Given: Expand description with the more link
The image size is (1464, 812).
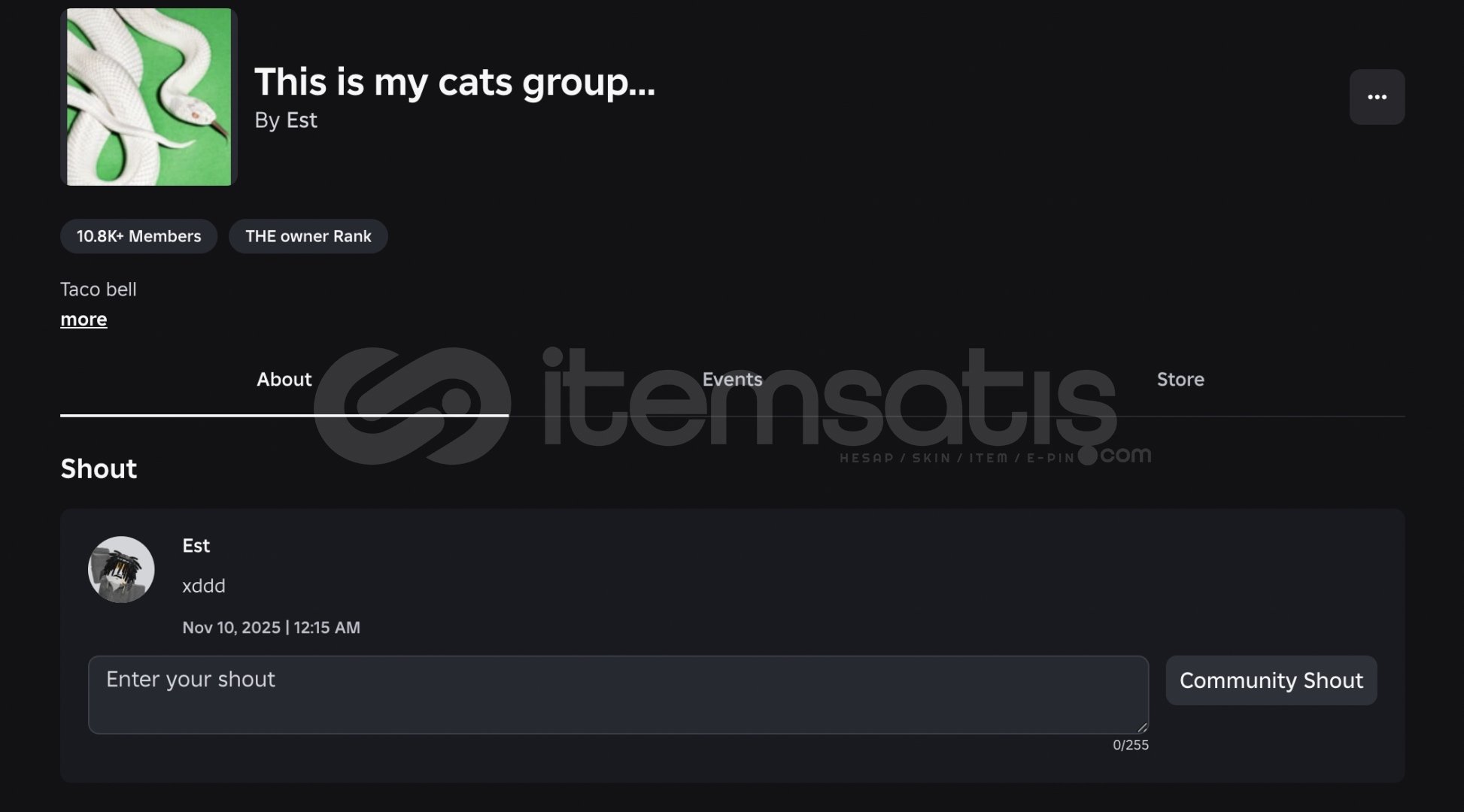Looking at the screenshot, I should pyautogui.click(x=84, y=320).
